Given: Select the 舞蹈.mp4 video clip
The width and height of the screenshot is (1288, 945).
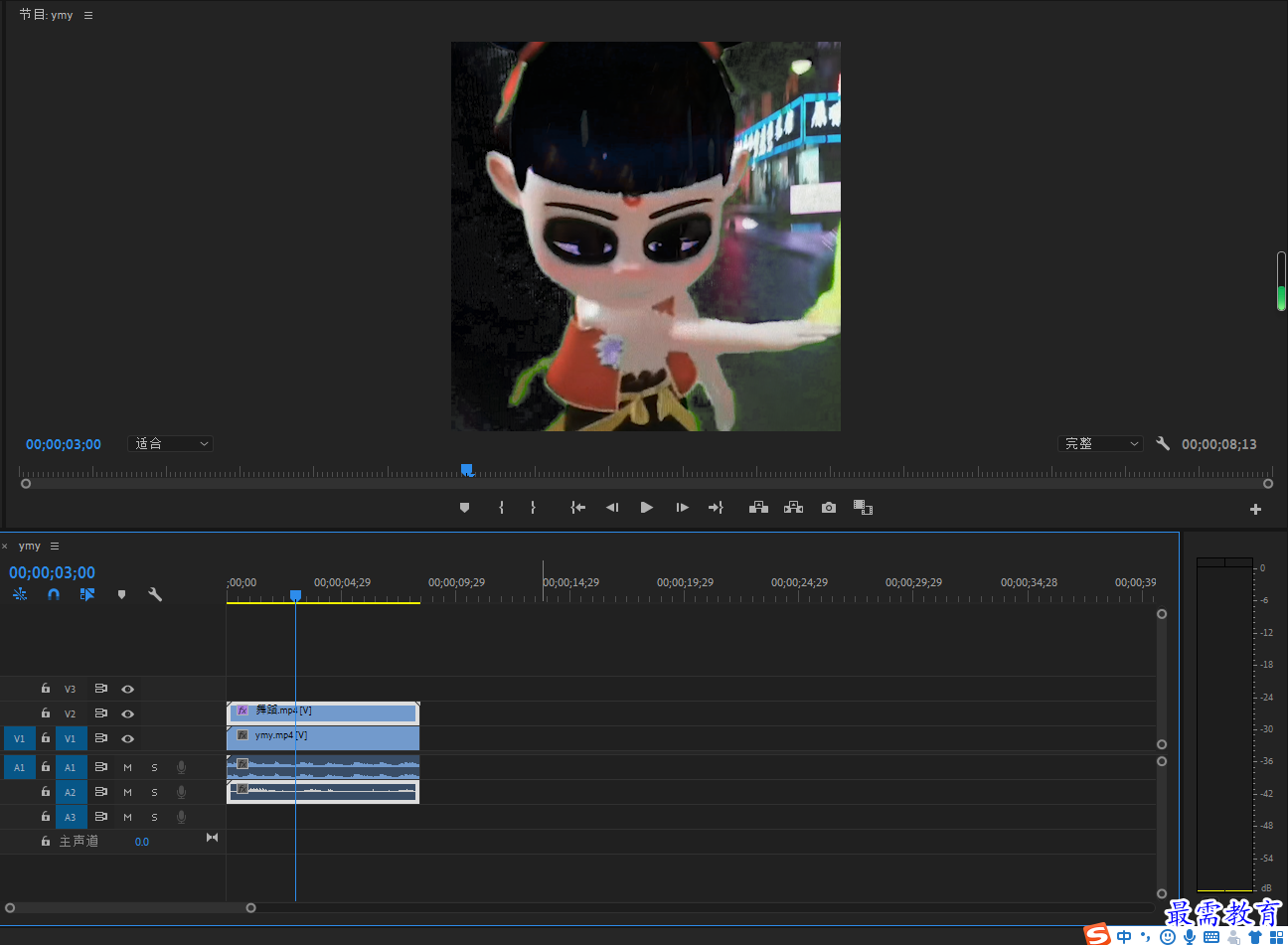Looking at the screenshot, I should 323,711.
